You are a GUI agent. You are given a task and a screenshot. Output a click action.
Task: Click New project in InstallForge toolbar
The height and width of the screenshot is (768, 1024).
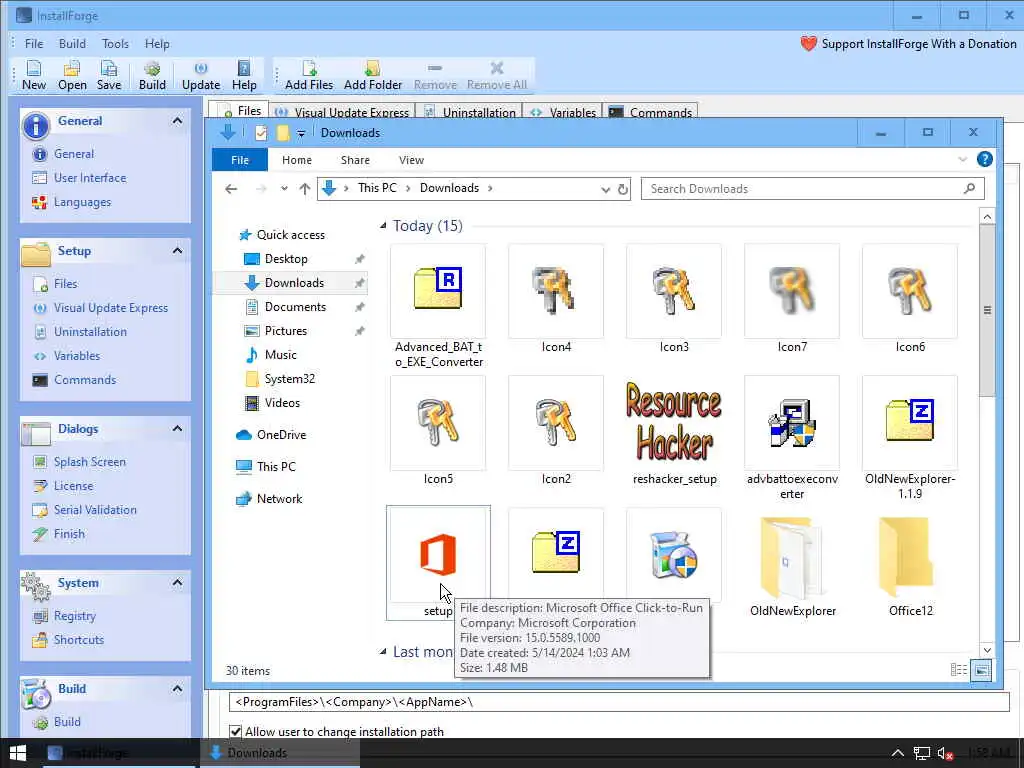pyautogui.click(x=34, y=75)
